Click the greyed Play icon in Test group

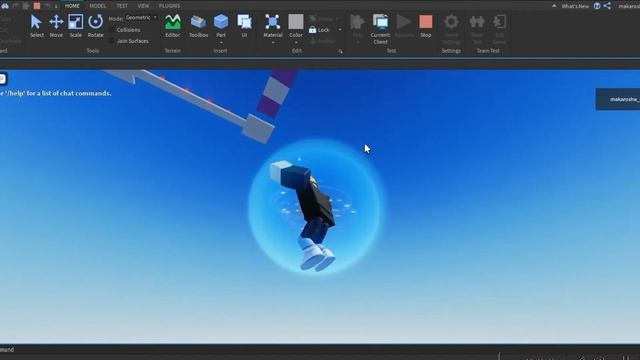[357, 22]
